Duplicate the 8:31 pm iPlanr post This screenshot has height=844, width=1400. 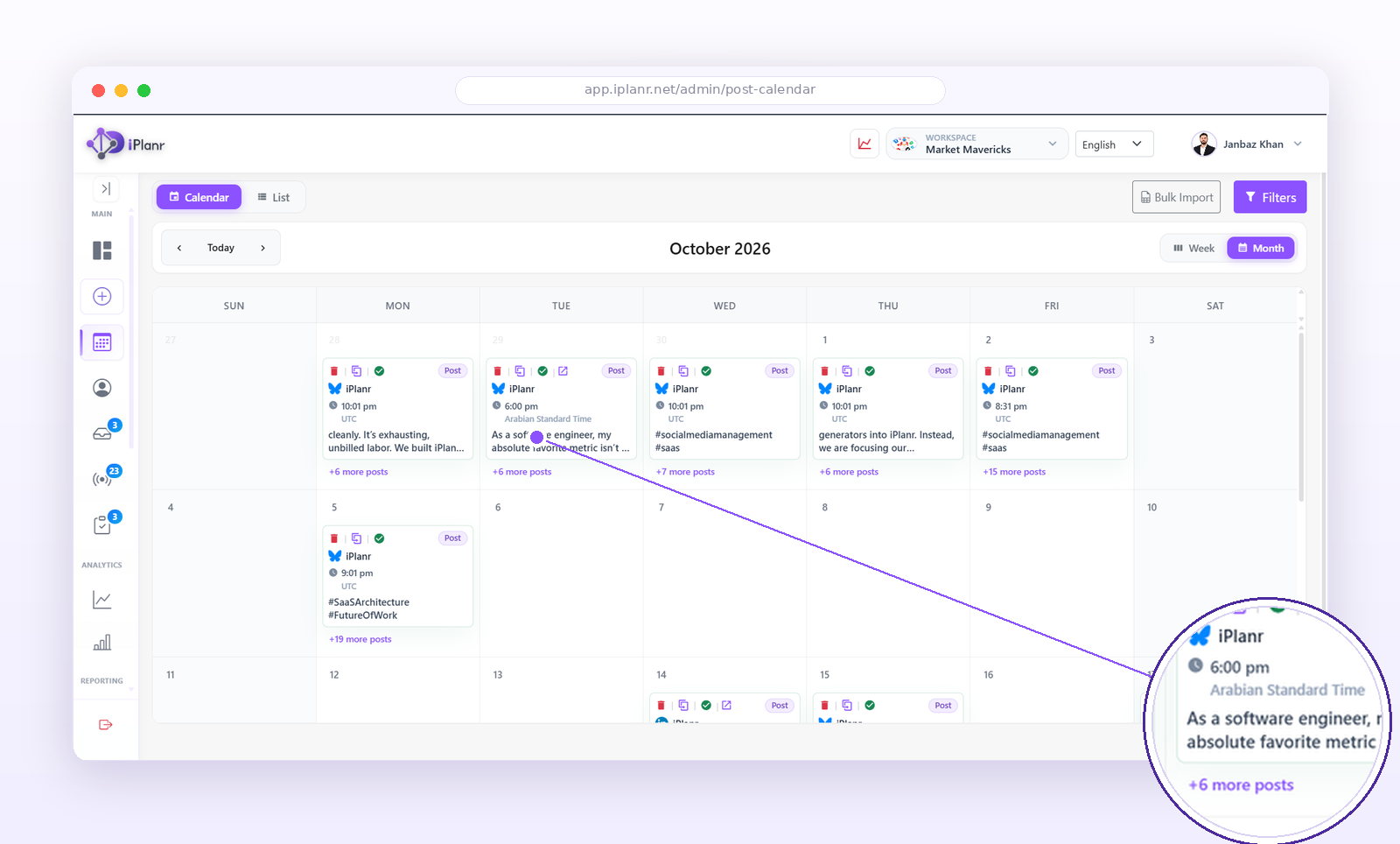pyautogui.click(x=1011, y=371)
